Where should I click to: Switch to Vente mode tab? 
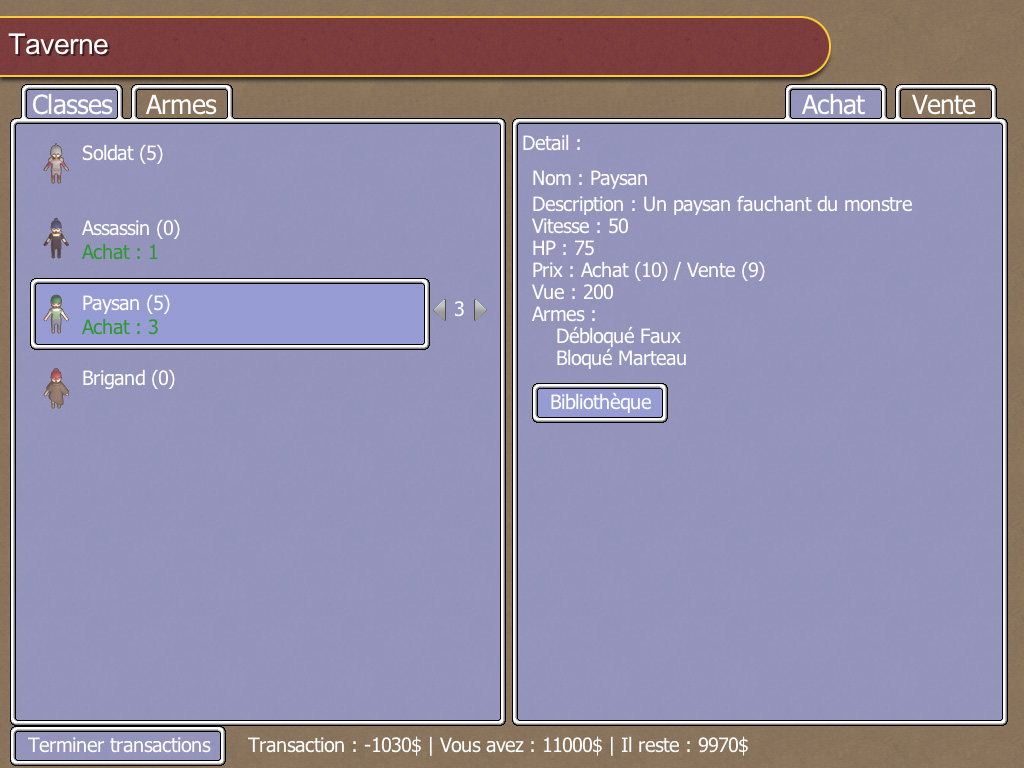944,104
